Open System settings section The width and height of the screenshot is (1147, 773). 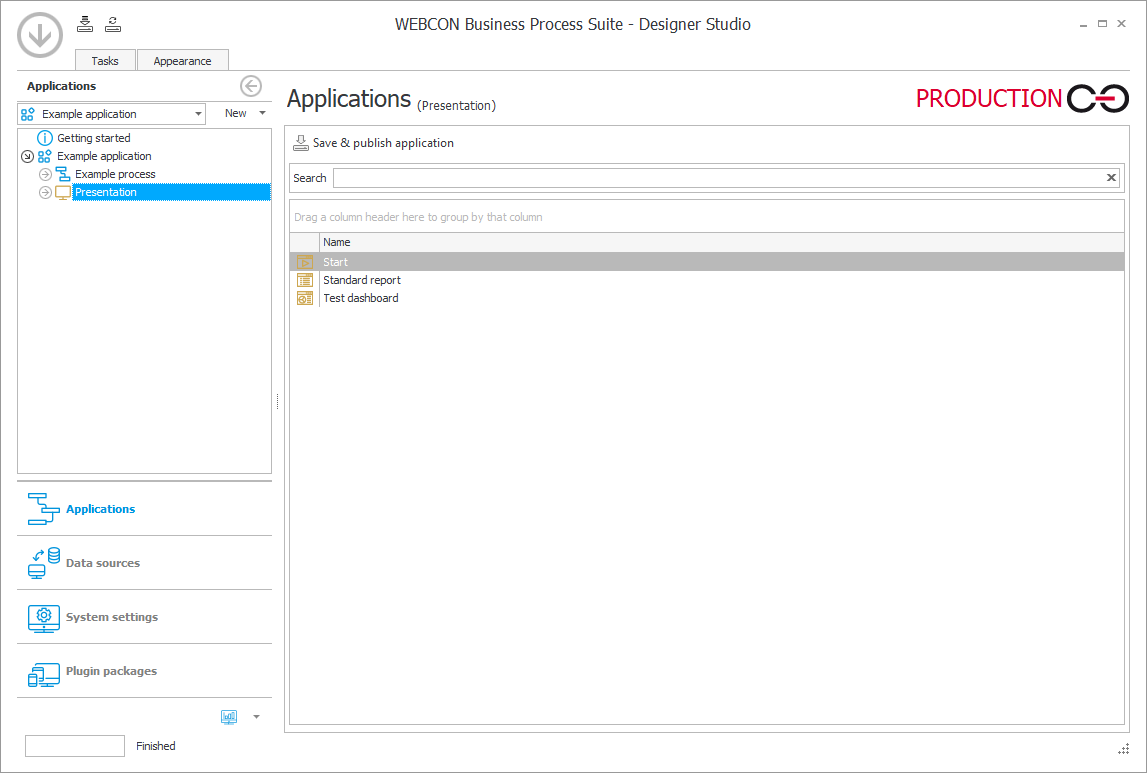(144, 617)
